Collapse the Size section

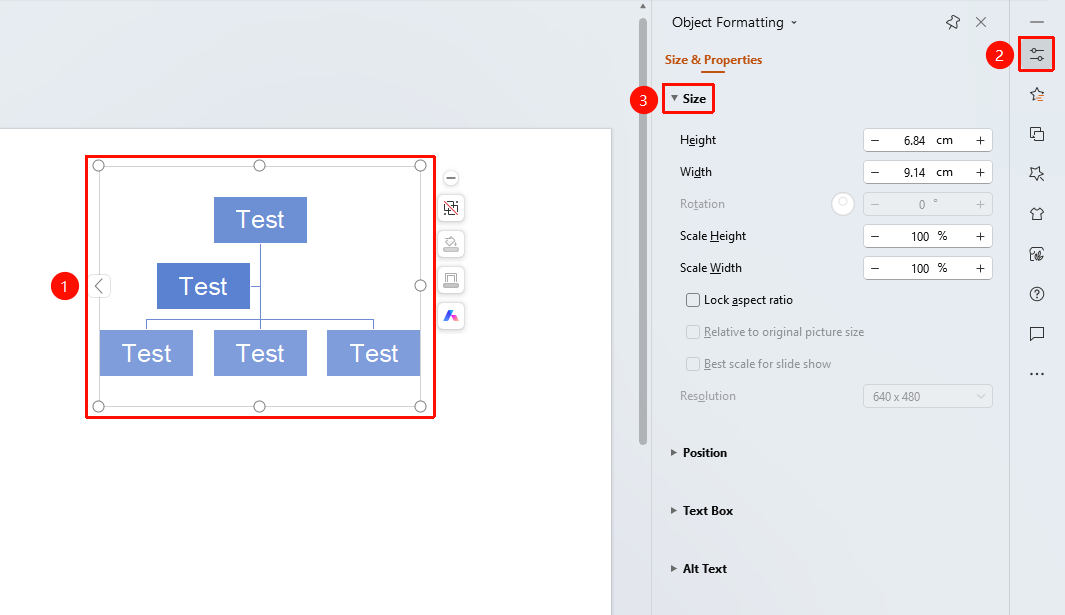pos(689,99)
